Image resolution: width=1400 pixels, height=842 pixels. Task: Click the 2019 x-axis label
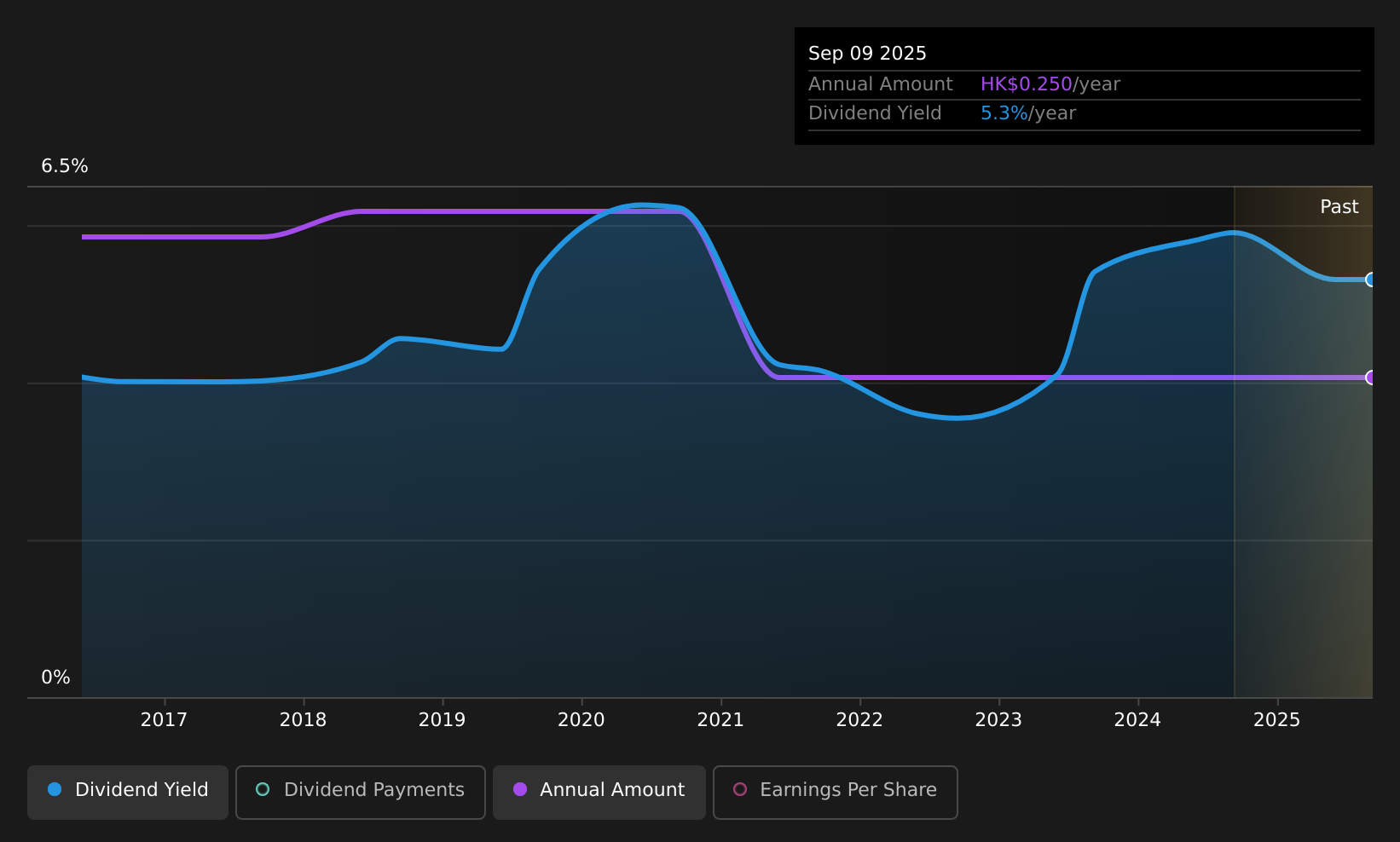[442, 720]
